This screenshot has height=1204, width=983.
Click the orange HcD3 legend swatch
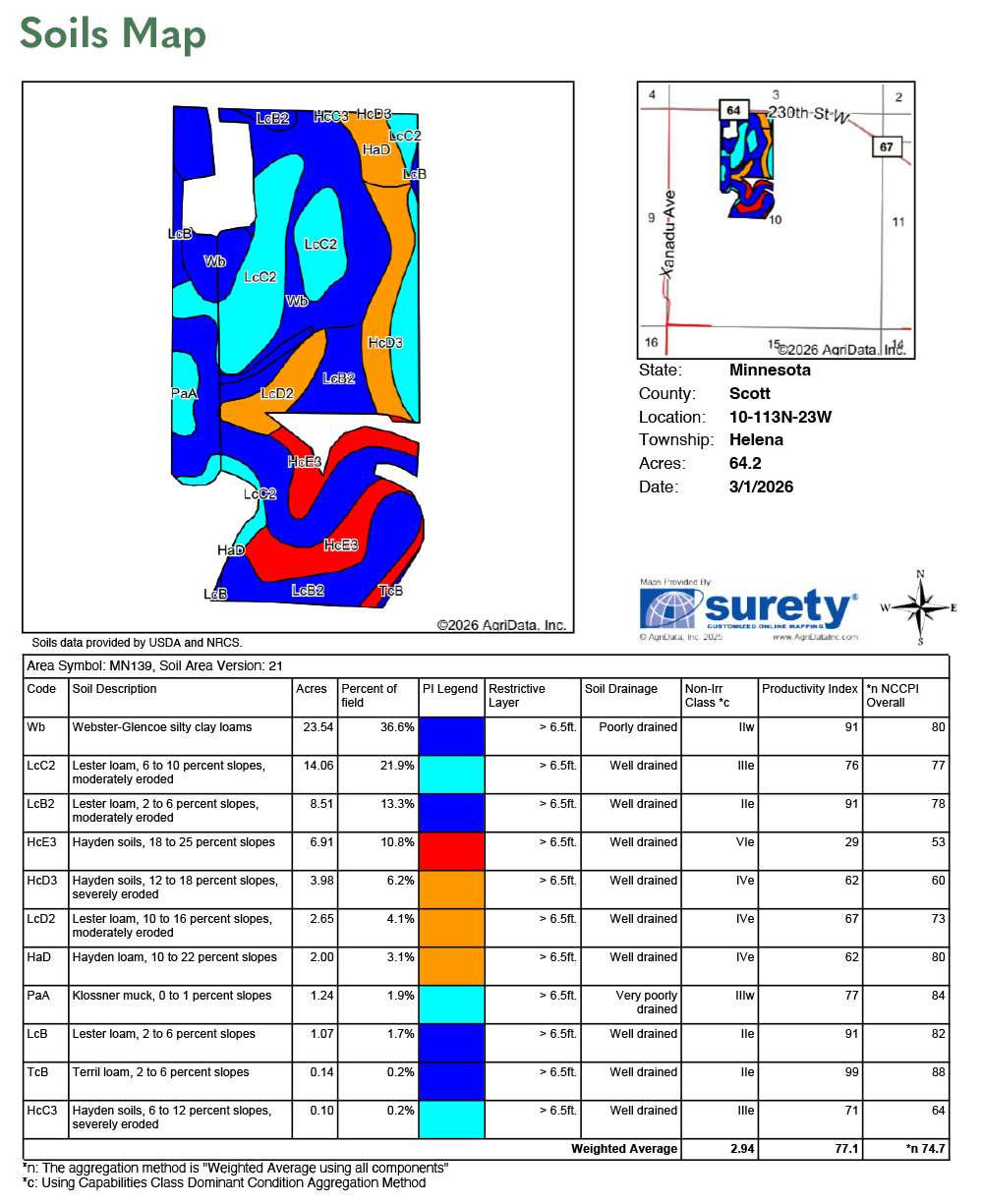click(x=451, y=889)
